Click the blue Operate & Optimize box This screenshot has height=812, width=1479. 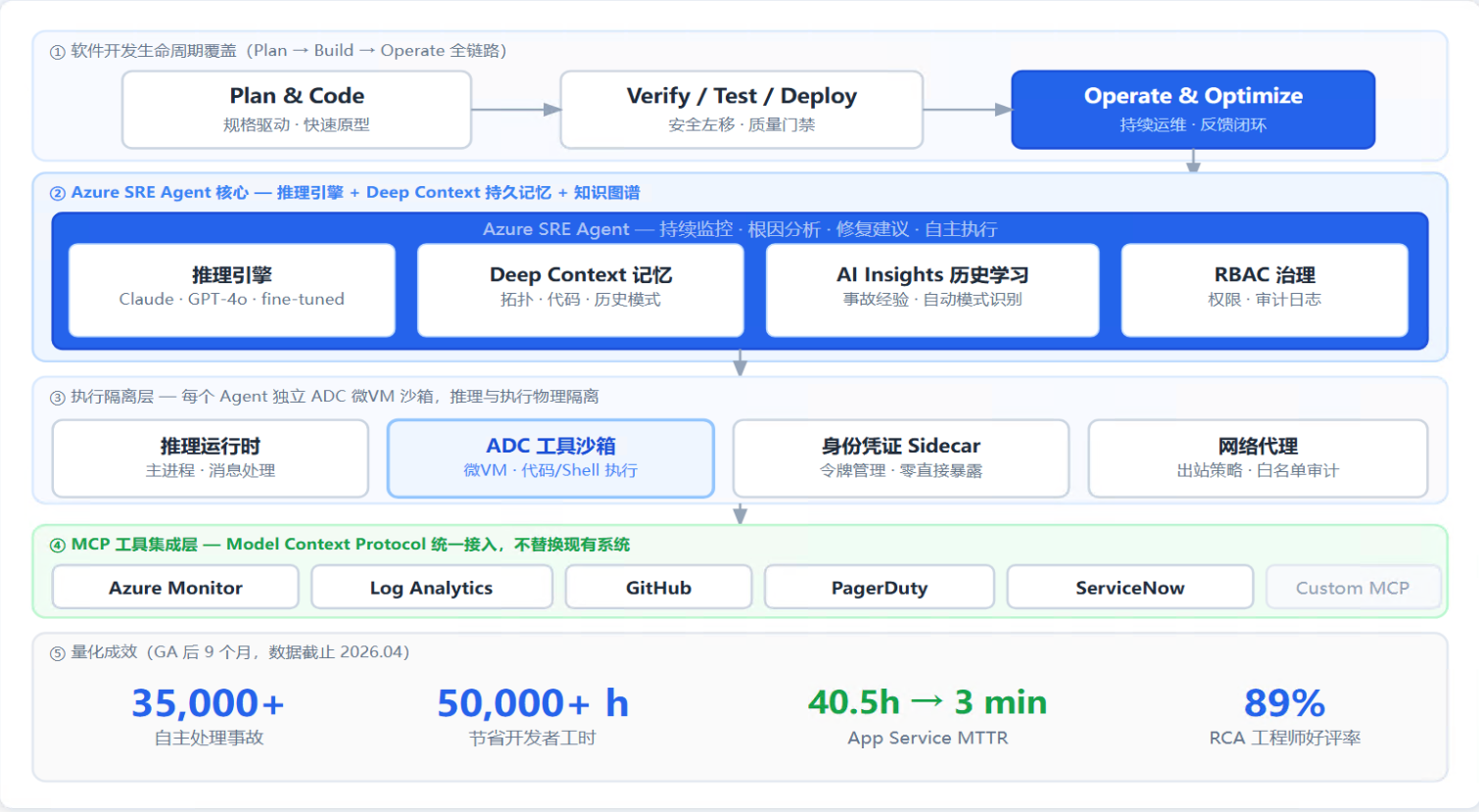tap(1193, 110)
